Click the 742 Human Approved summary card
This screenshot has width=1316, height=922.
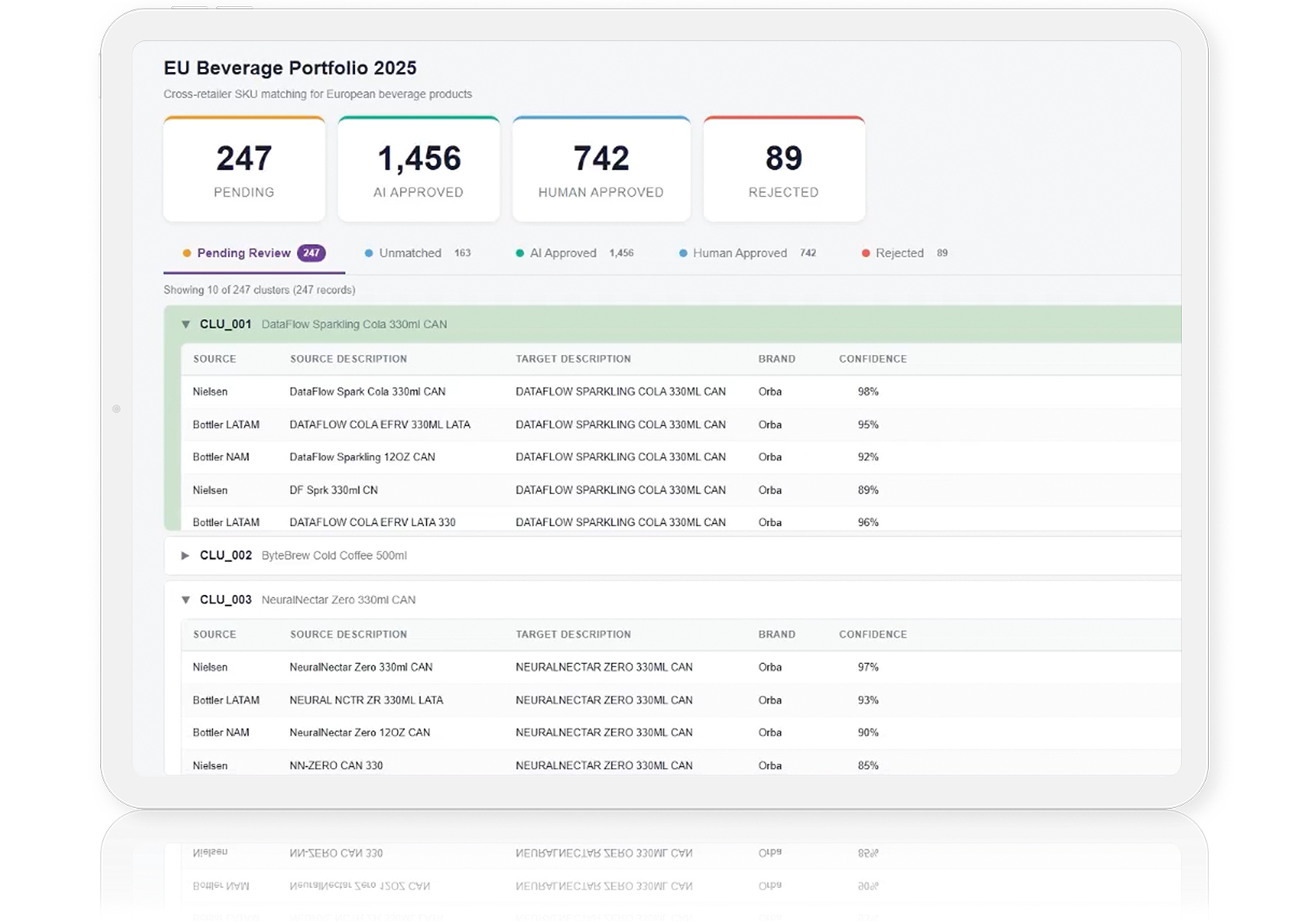click(x=601, y=169)
